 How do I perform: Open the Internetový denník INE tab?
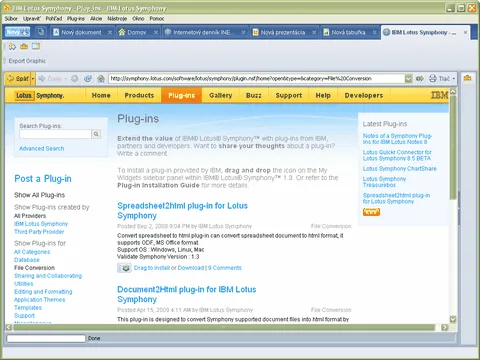pyautogui.click(x=201, y=32)
